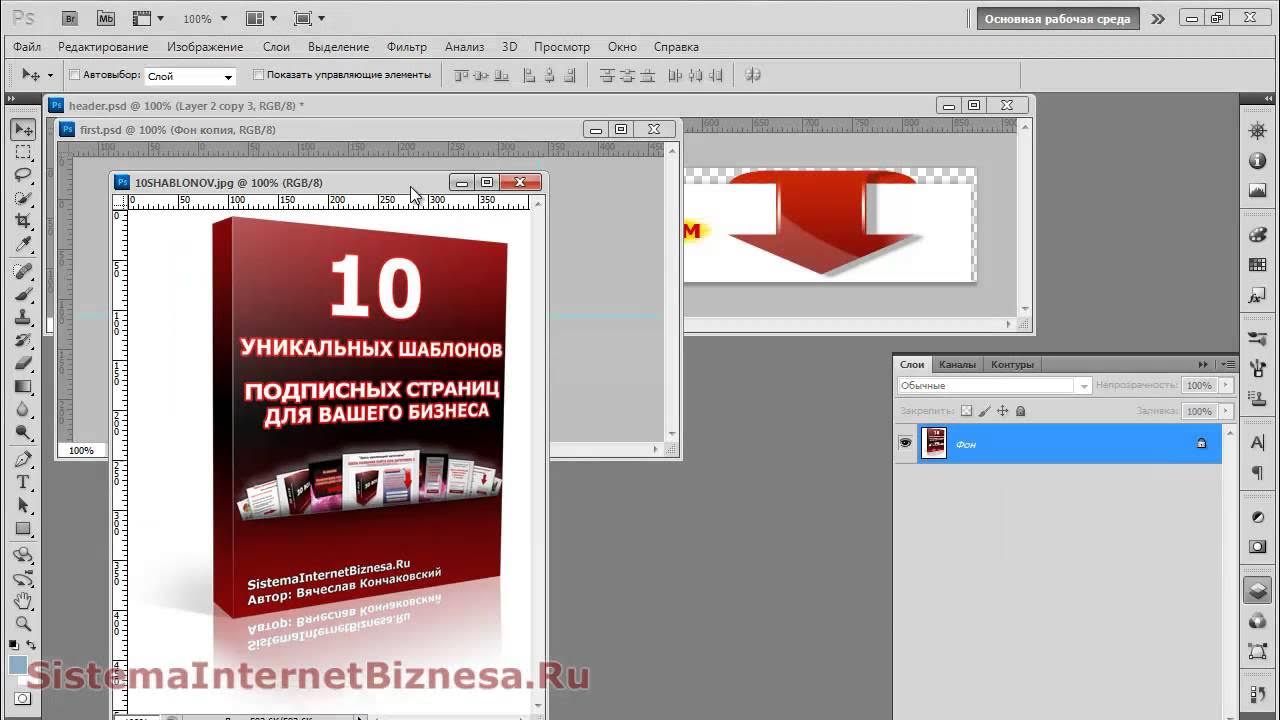Screen dimensions: 1280x720
Task: Open the Фильтр menu
Action: (x=407, y=47)
